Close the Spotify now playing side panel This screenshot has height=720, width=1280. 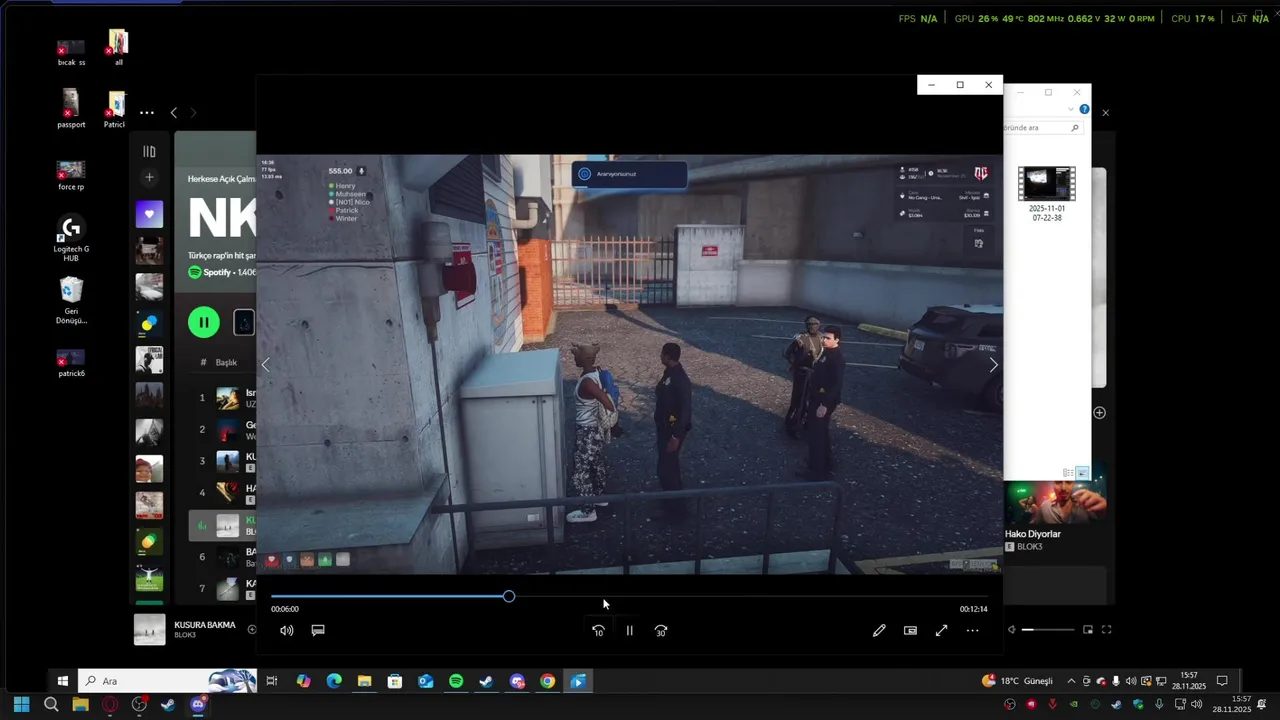pyautogui.click(x=1105, y=113)
